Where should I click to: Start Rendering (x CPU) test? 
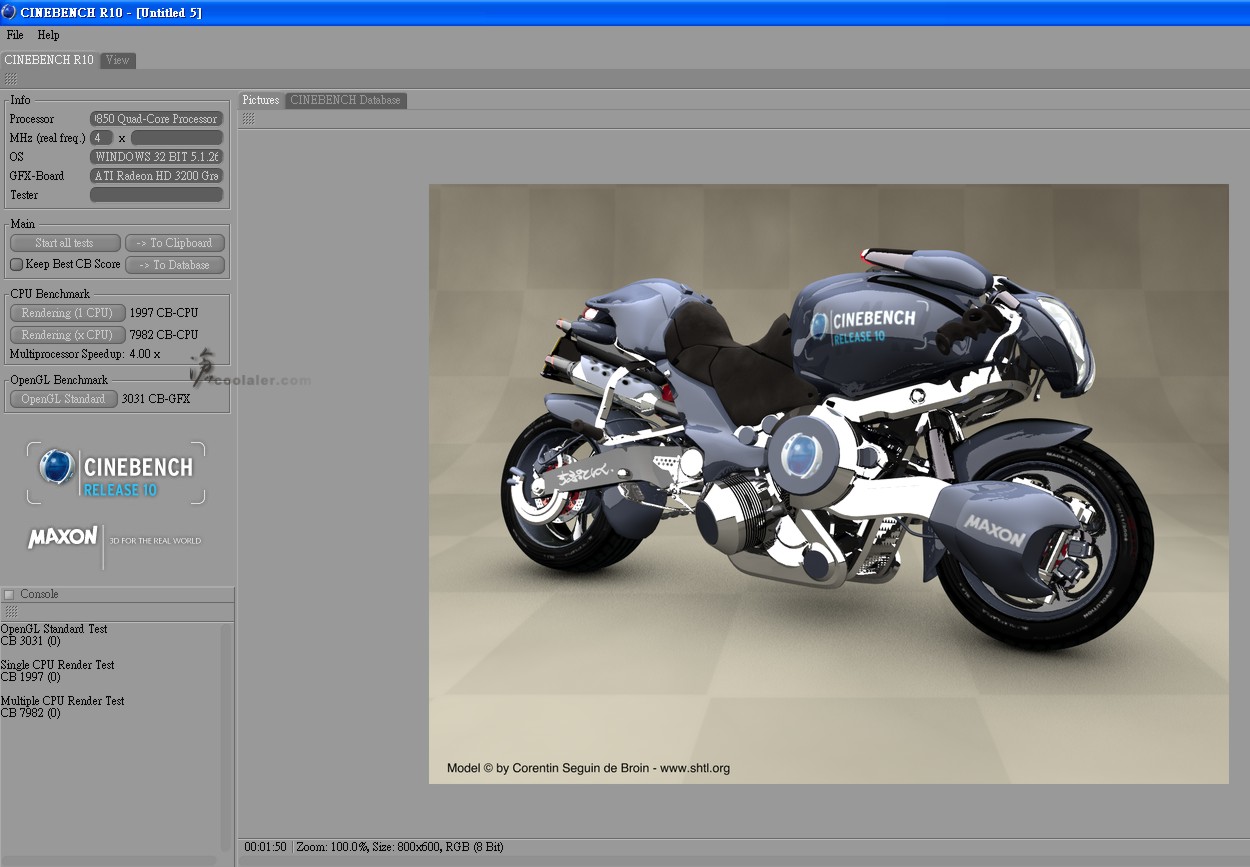tap(67, 335)
